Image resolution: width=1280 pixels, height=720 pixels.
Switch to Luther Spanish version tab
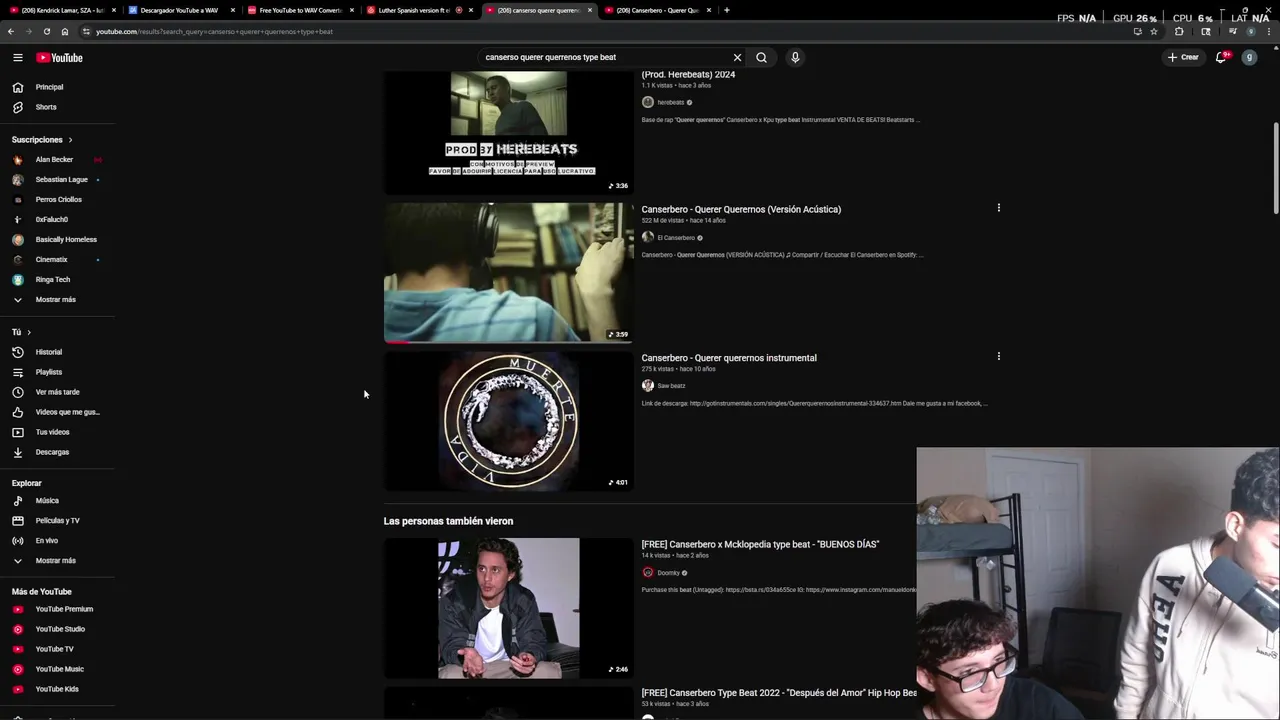[x=418, y=10]
